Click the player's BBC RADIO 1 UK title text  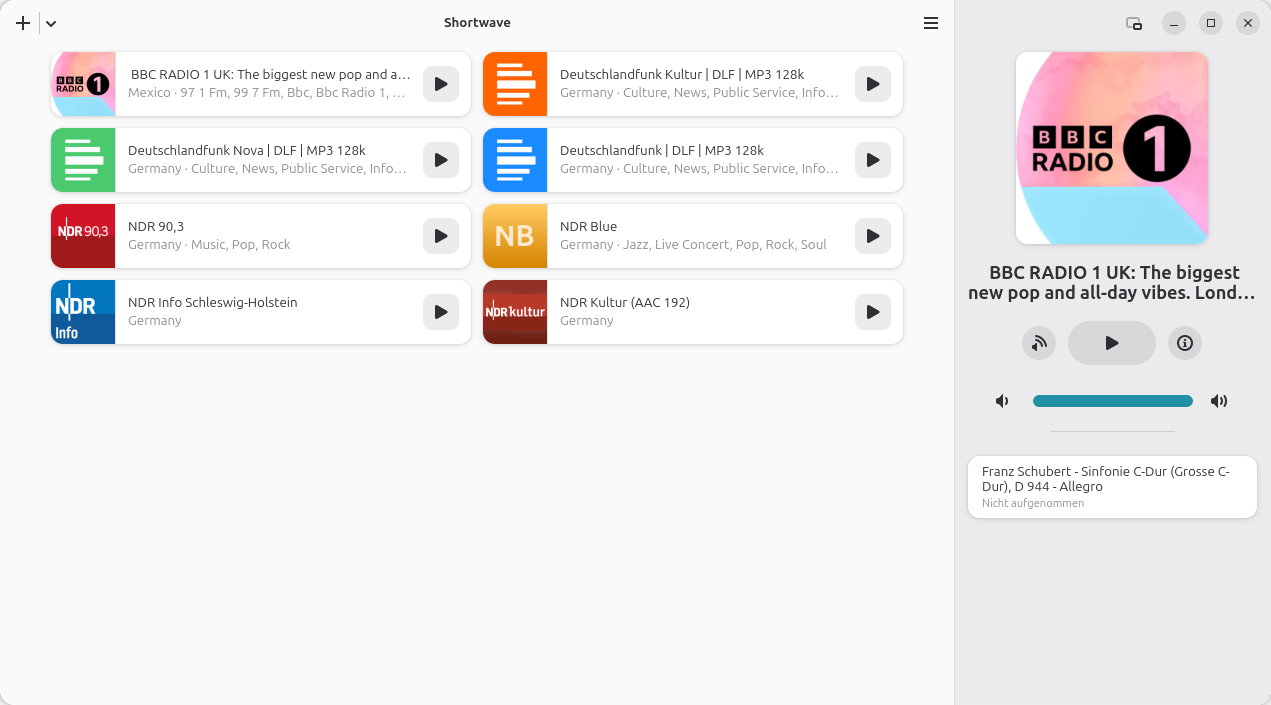[1112, 282]
